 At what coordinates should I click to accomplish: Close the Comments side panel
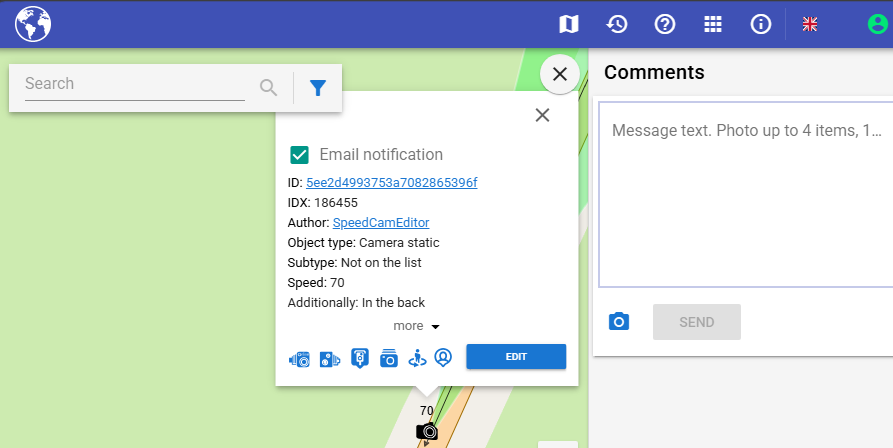coord(560,74)
